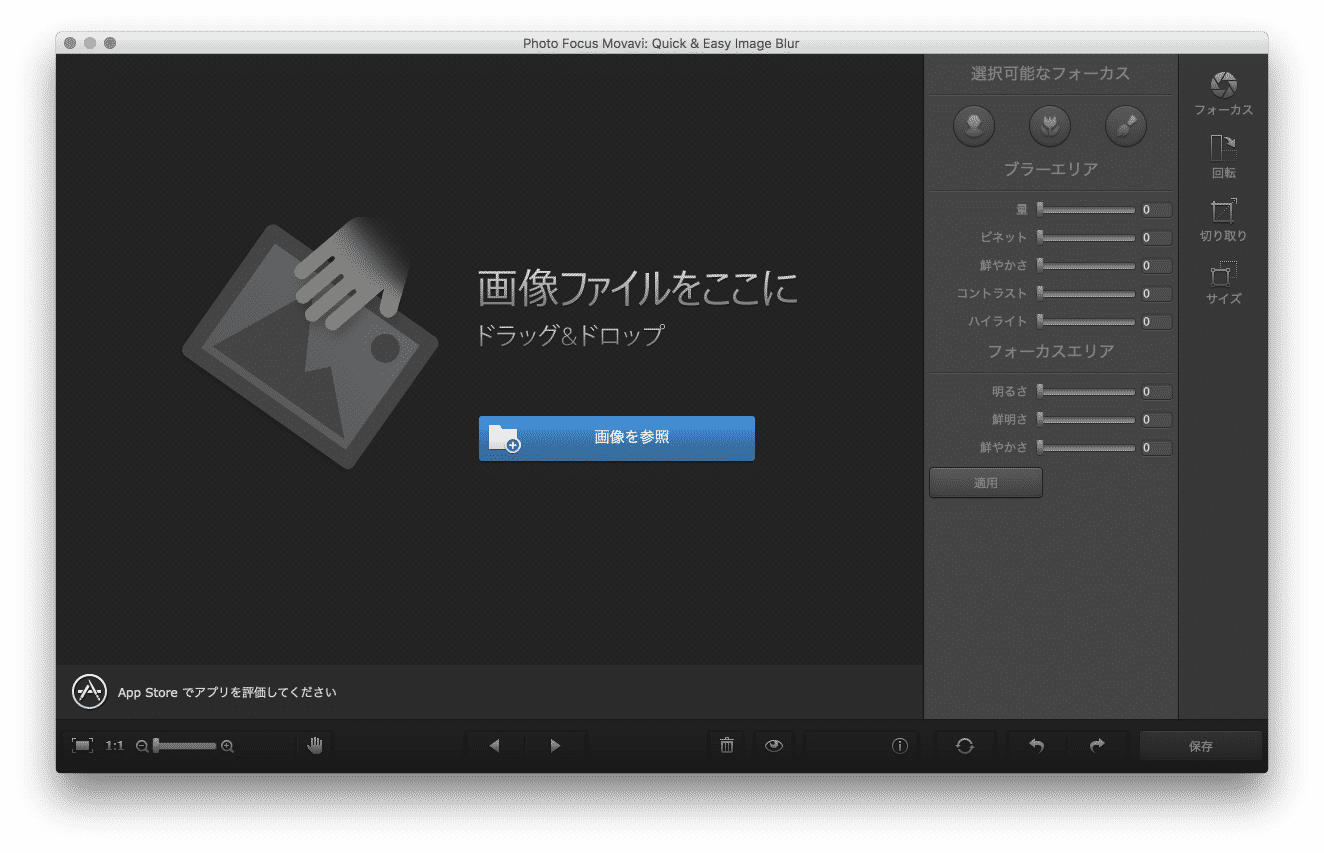Go to next image arrow
Viewport: 1324px width, 853px height.
coord(556,746)
